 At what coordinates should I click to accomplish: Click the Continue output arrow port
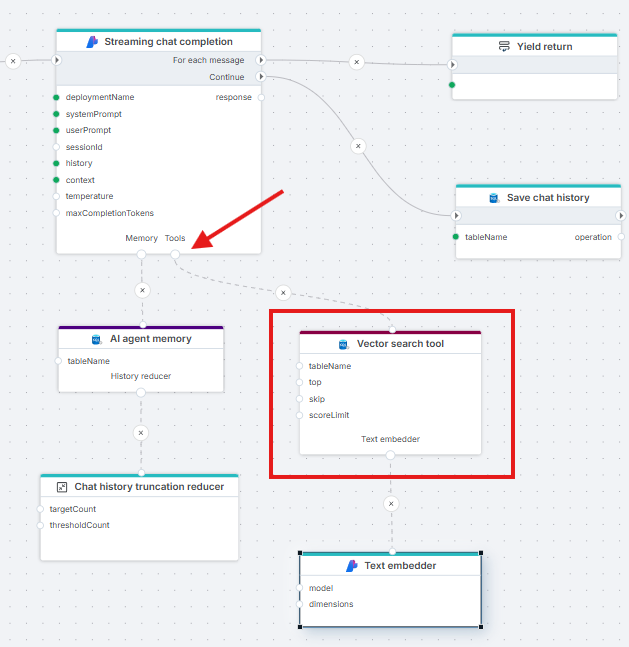coord(260,76)
